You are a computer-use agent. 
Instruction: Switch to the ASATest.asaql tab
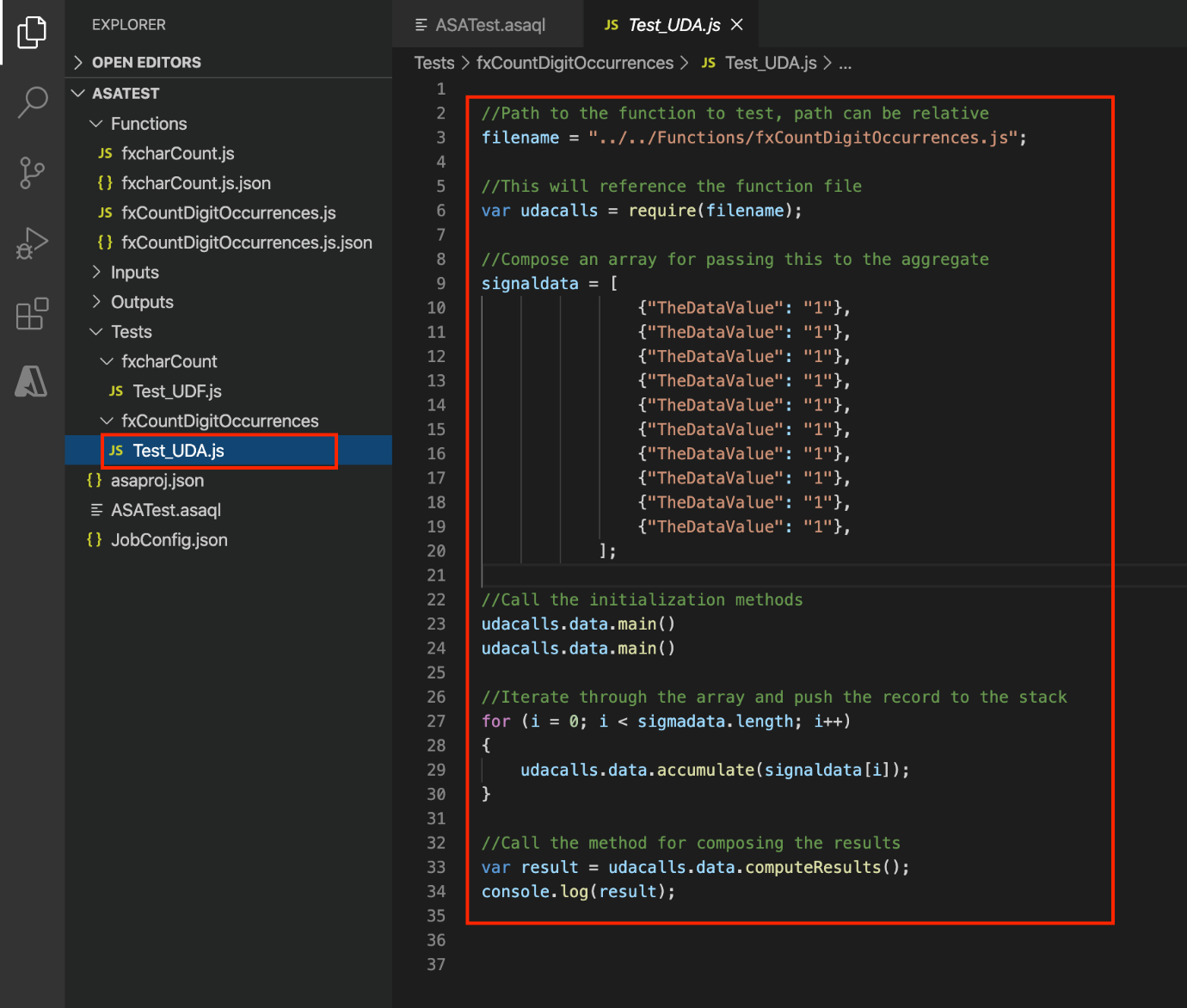489,25
